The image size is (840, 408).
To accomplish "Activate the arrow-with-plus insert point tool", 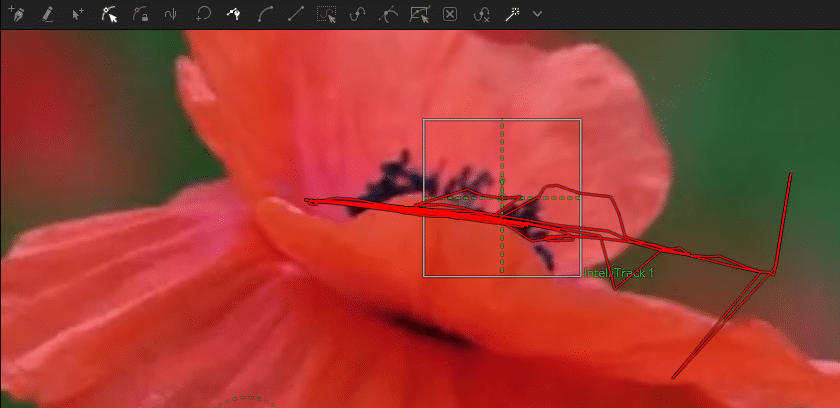I will pyautogui.click(x=78, y=14).
